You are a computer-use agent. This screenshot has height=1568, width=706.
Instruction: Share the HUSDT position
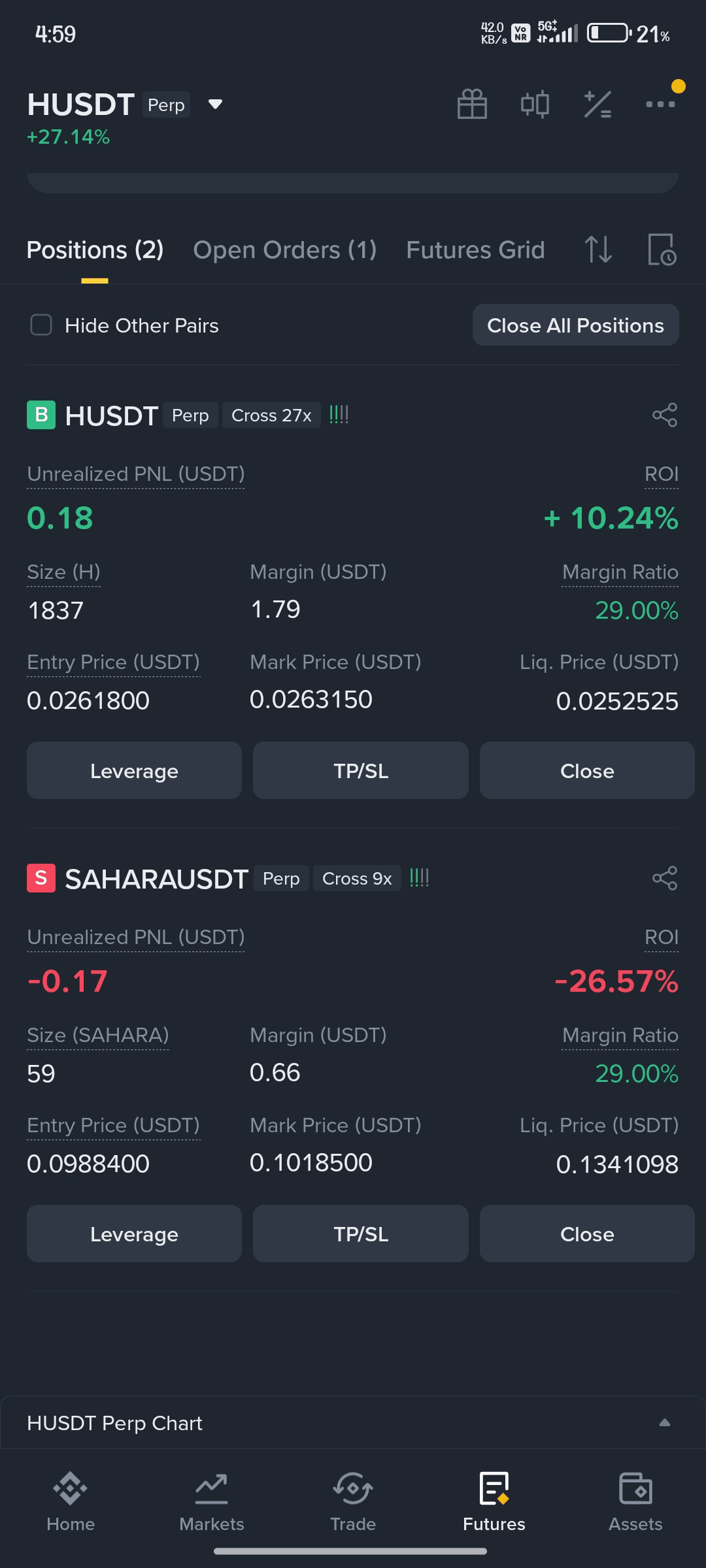[x=665, y=415]
